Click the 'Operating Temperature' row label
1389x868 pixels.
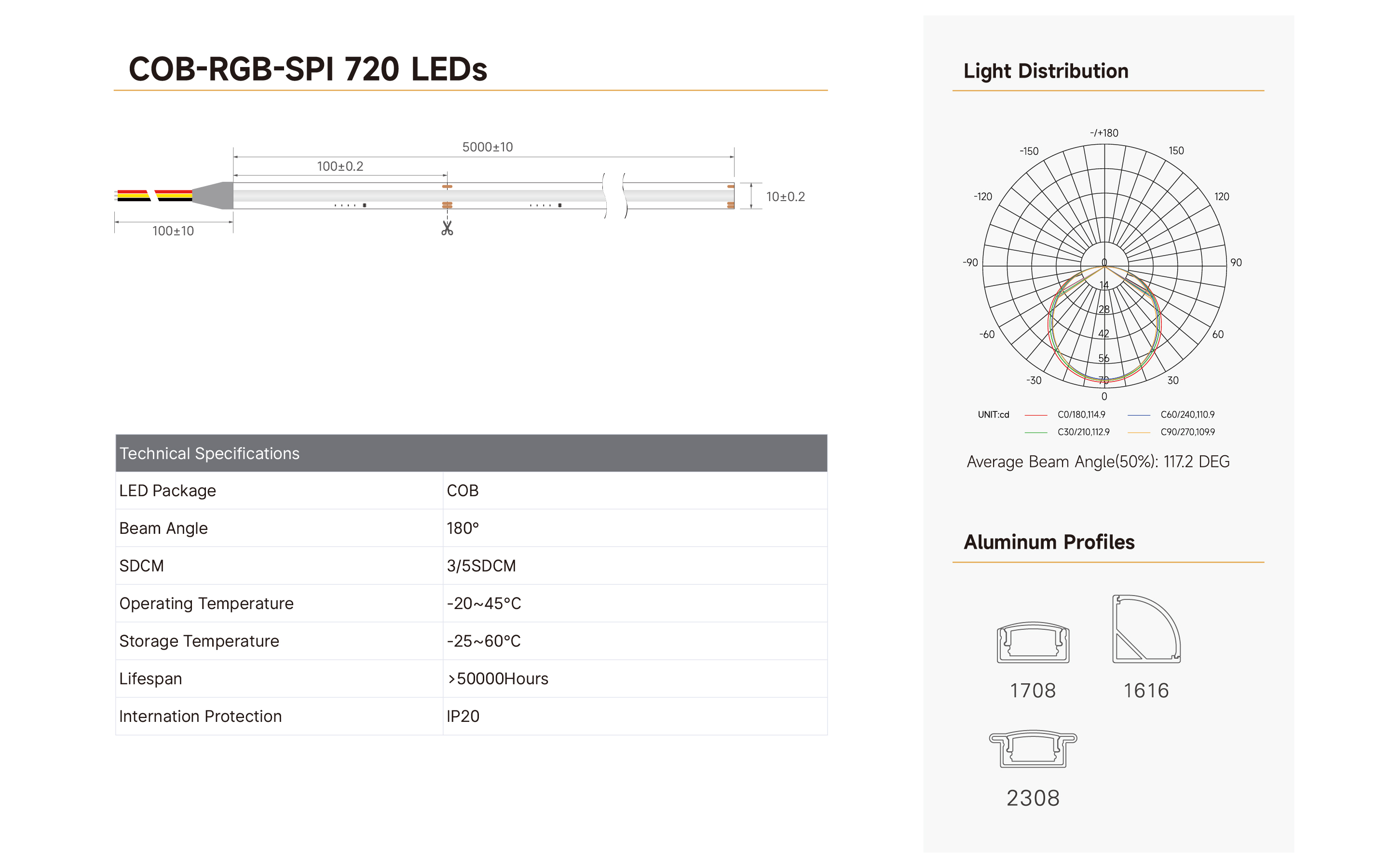(206, 603)
